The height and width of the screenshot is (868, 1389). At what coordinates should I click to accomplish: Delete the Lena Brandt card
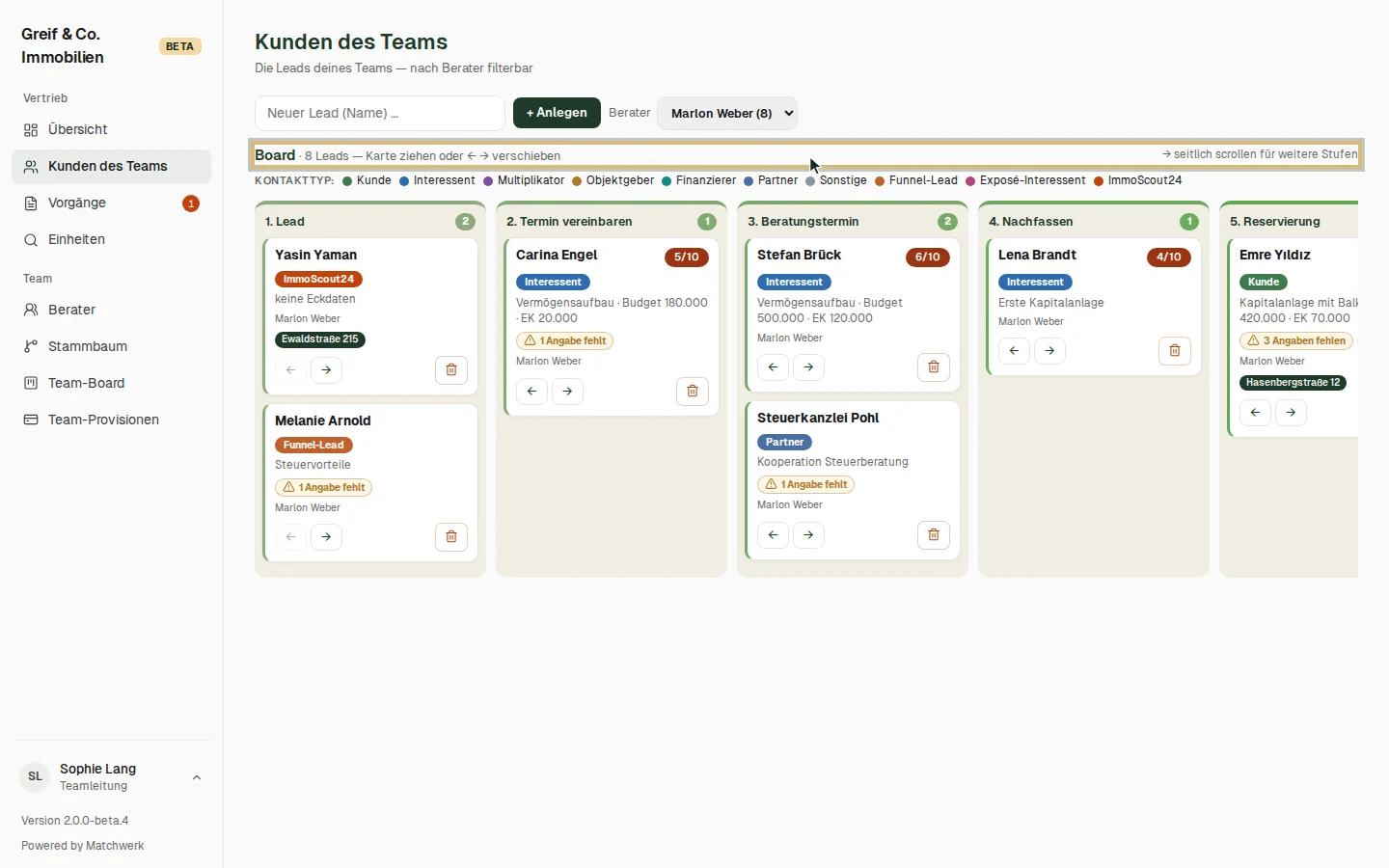(1175, 351)
